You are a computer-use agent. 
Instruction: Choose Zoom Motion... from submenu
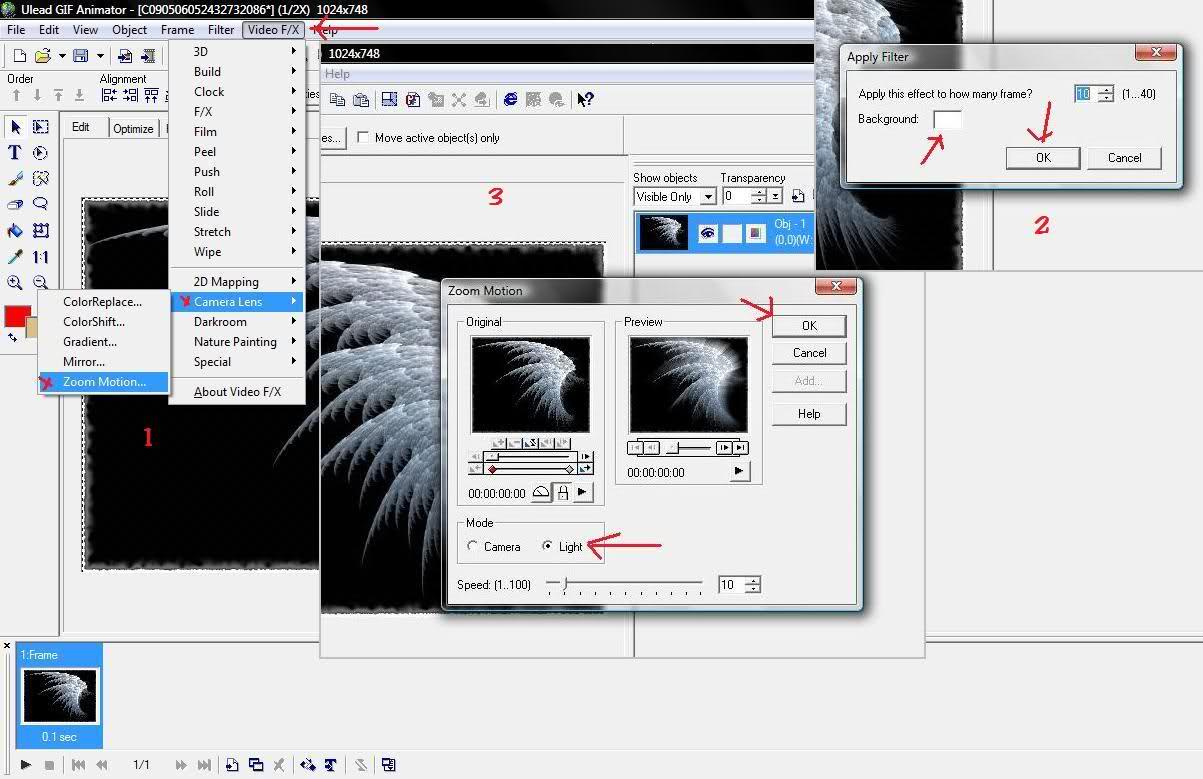click(x=104, y=381)
